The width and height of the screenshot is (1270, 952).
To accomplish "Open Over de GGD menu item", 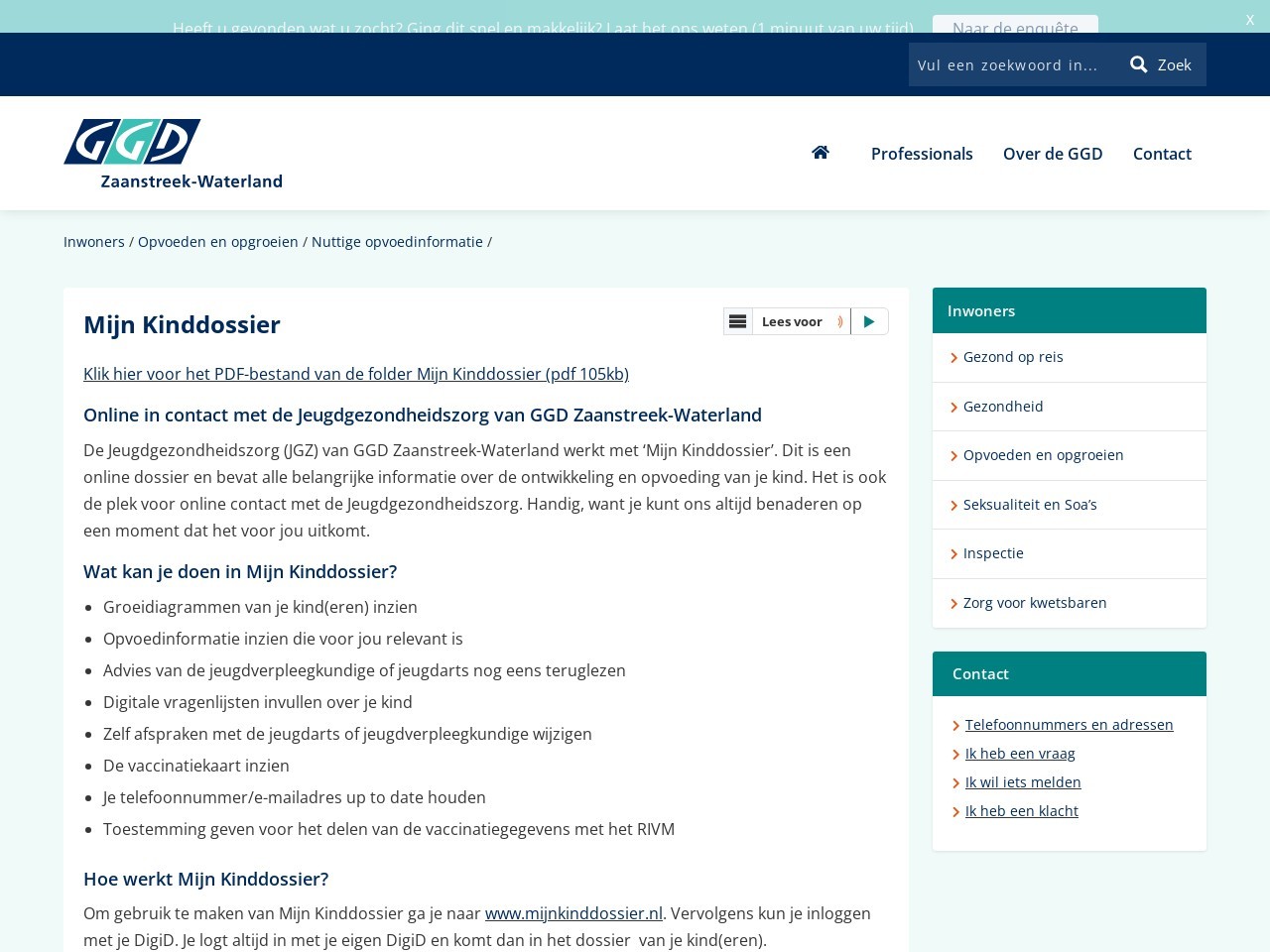I will [x=1053, y=154].
